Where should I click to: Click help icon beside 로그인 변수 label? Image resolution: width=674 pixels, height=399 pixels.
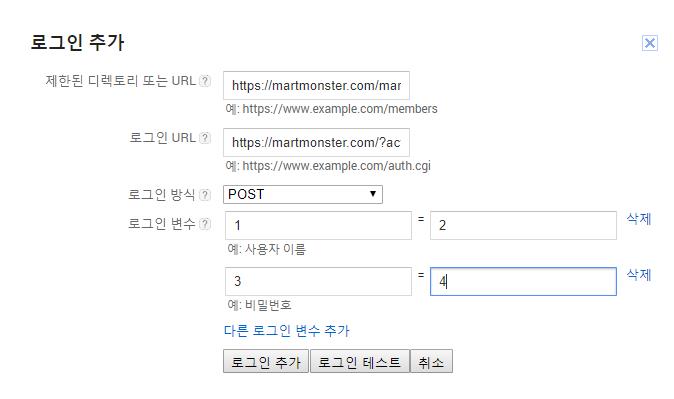(205, 224)
